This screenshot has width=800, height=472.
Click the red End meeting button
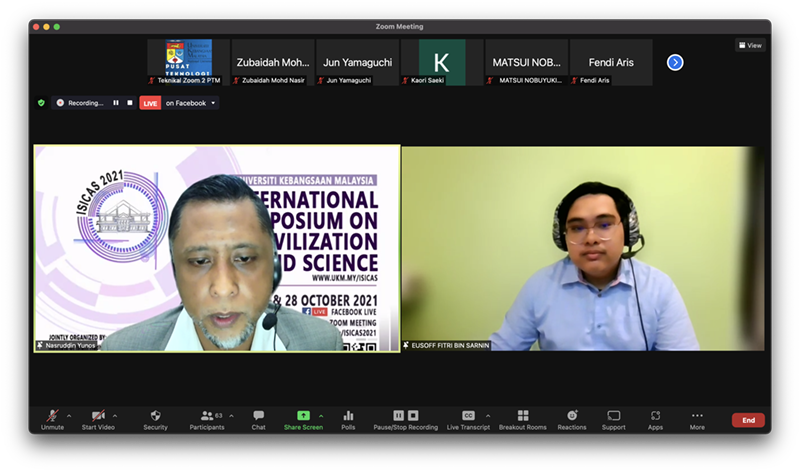point(748,420)
